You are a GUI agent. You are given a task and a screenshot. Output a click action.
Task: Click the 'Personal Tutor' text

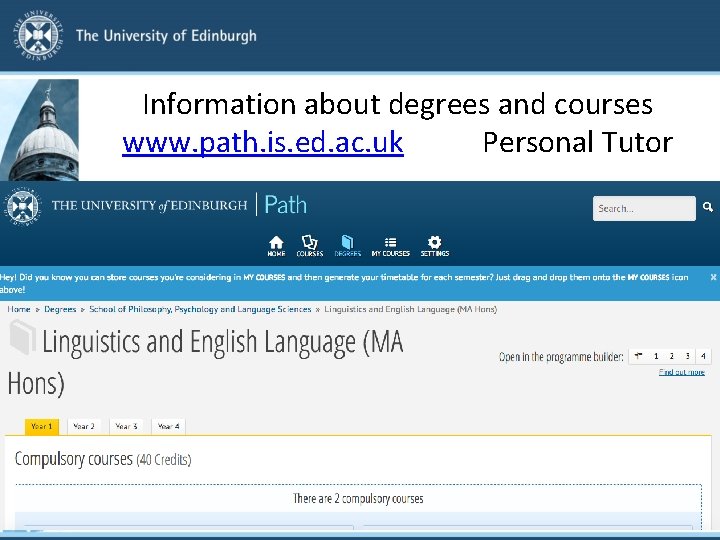[x=578, y=142]
